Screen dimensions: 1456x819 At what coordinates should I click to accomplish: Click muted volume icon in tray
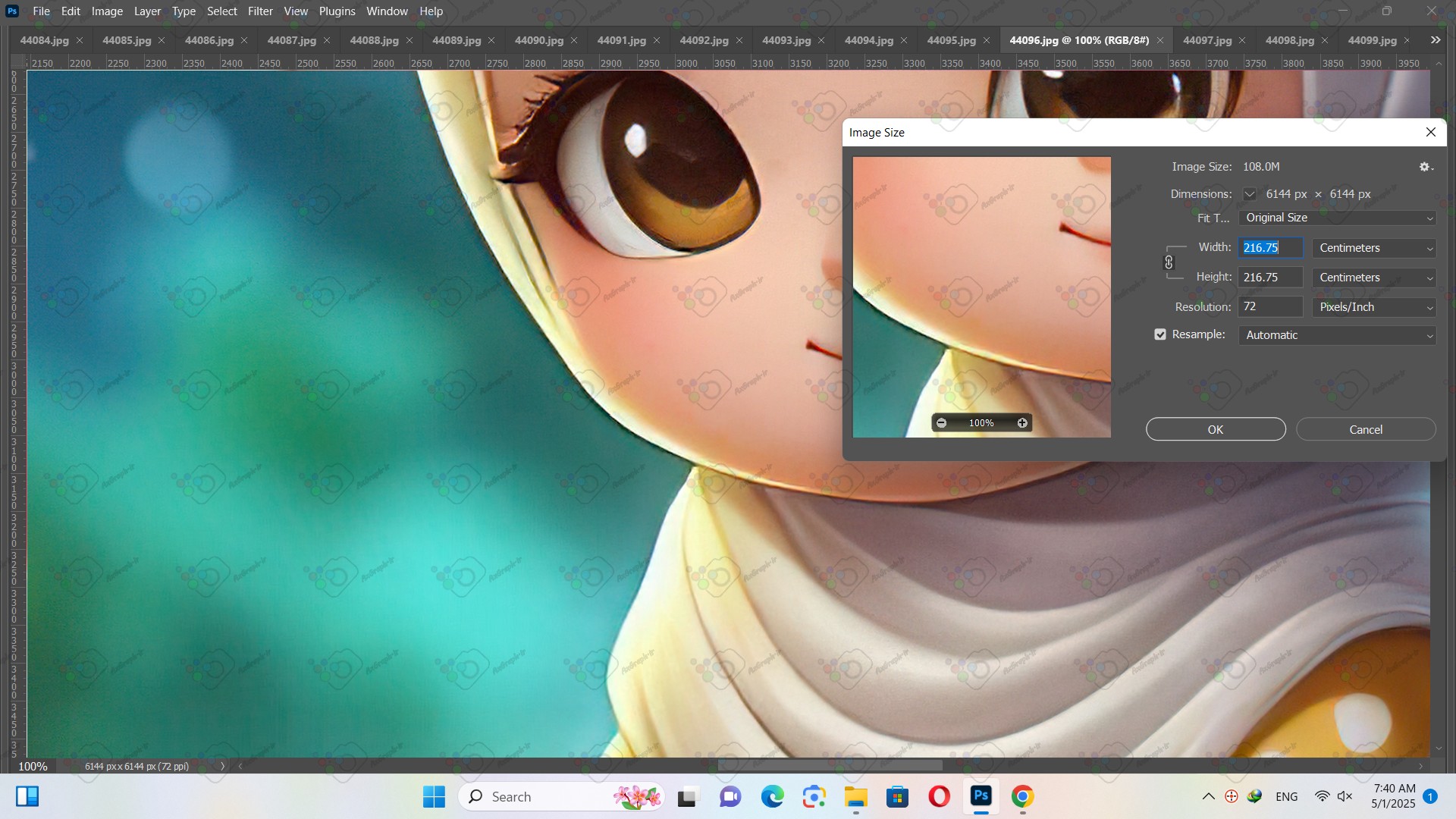(1345, 796)
